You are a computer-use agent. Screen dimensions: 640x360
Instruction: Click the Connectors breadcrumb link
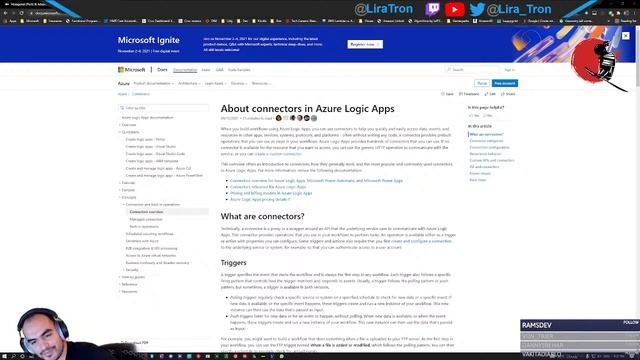click(x=140, y=94)
